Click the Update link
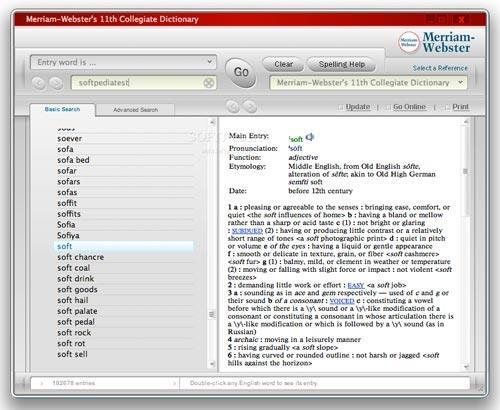This screenshot has height=410, width=500. [358, 107]
